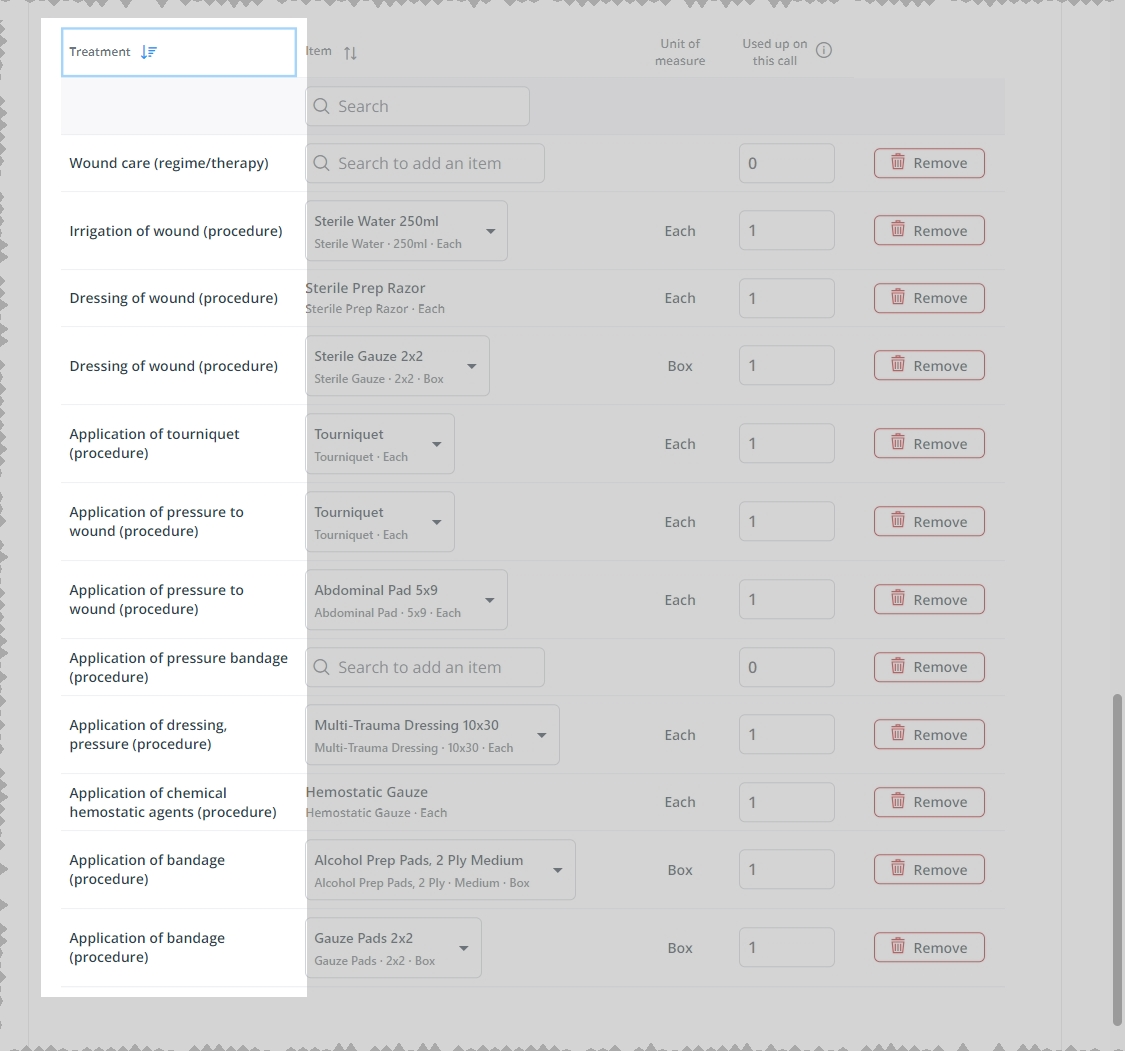Remove the Multi-Trauma Dressing row
Screen dimensions: 1125x1051
929,735
